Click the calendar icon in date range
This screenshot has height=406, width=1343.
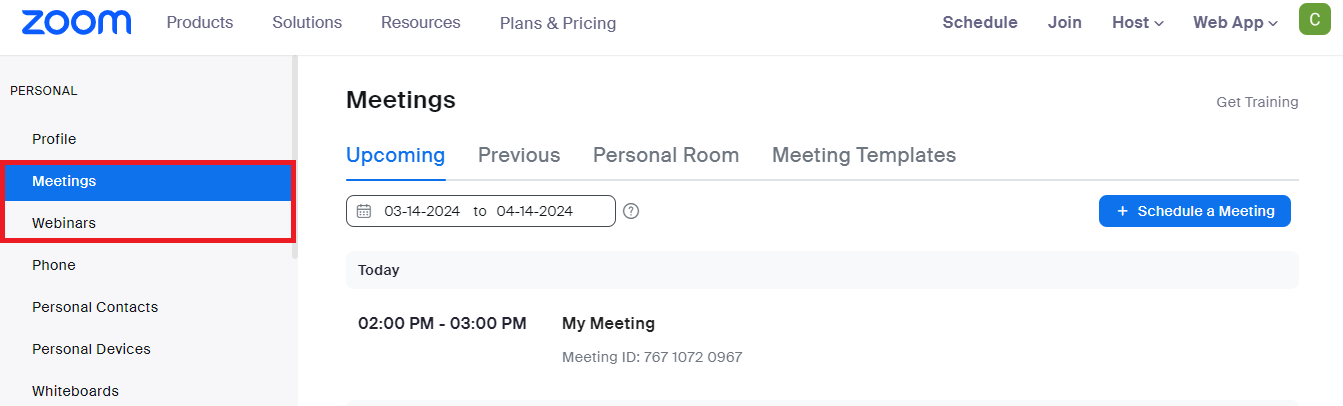(x=364, y=211)
